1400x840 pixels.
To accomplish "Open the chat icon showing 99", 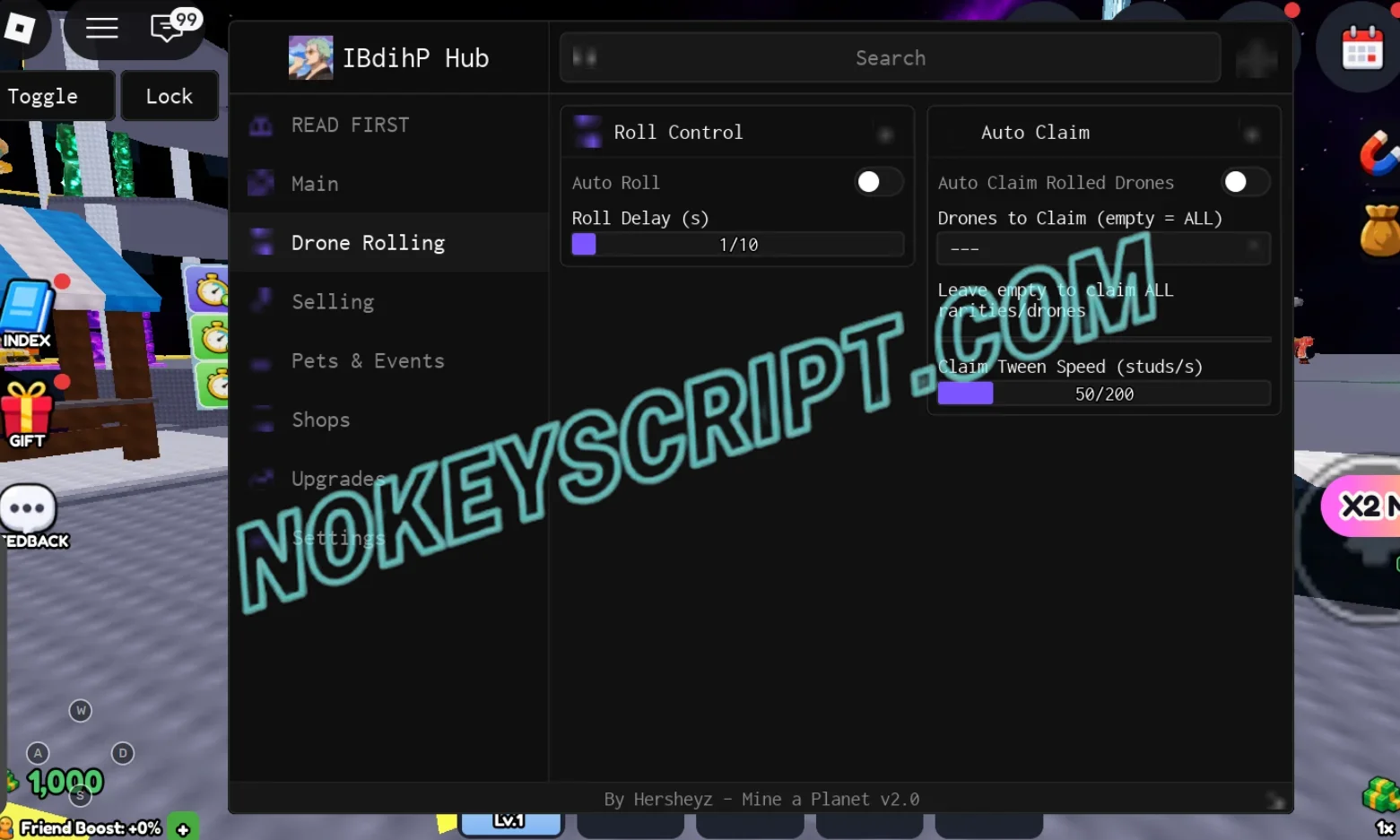I will pyautogui.click(x=174, y=25).
